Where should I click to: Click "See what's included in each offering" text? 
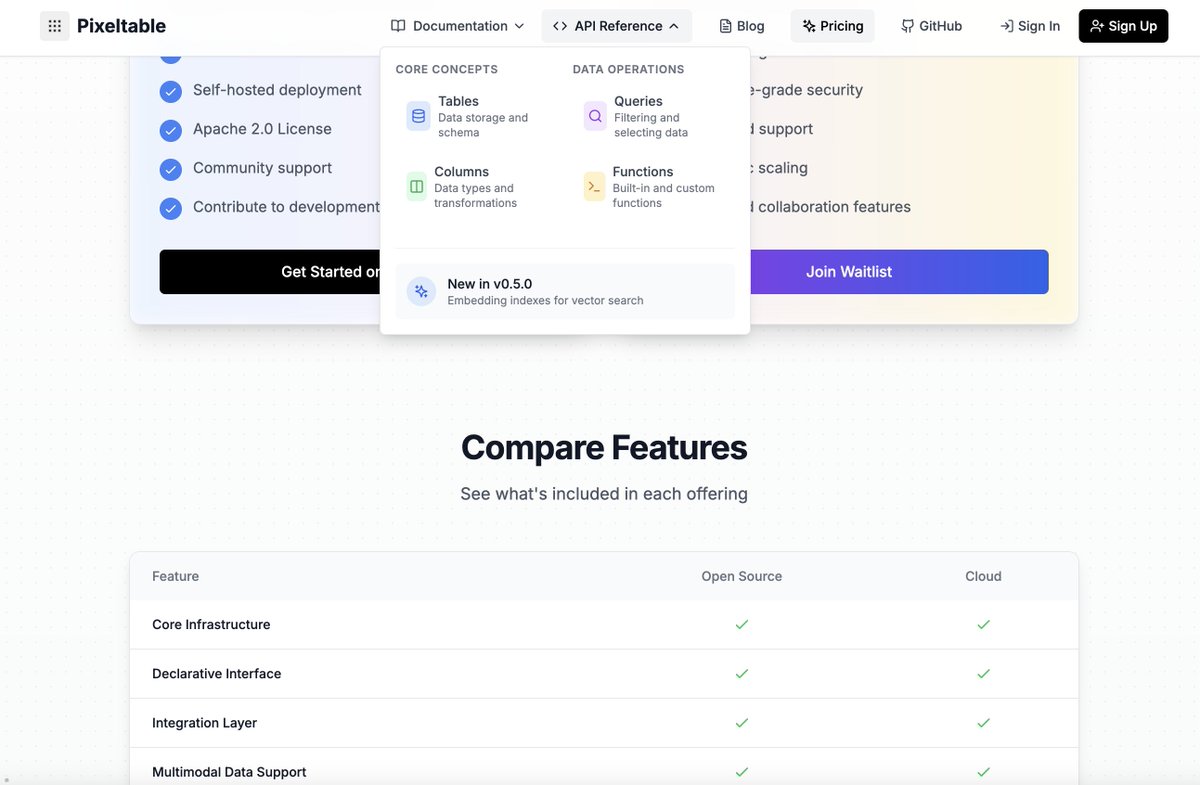pyautogui.click(x=604, y=494)
